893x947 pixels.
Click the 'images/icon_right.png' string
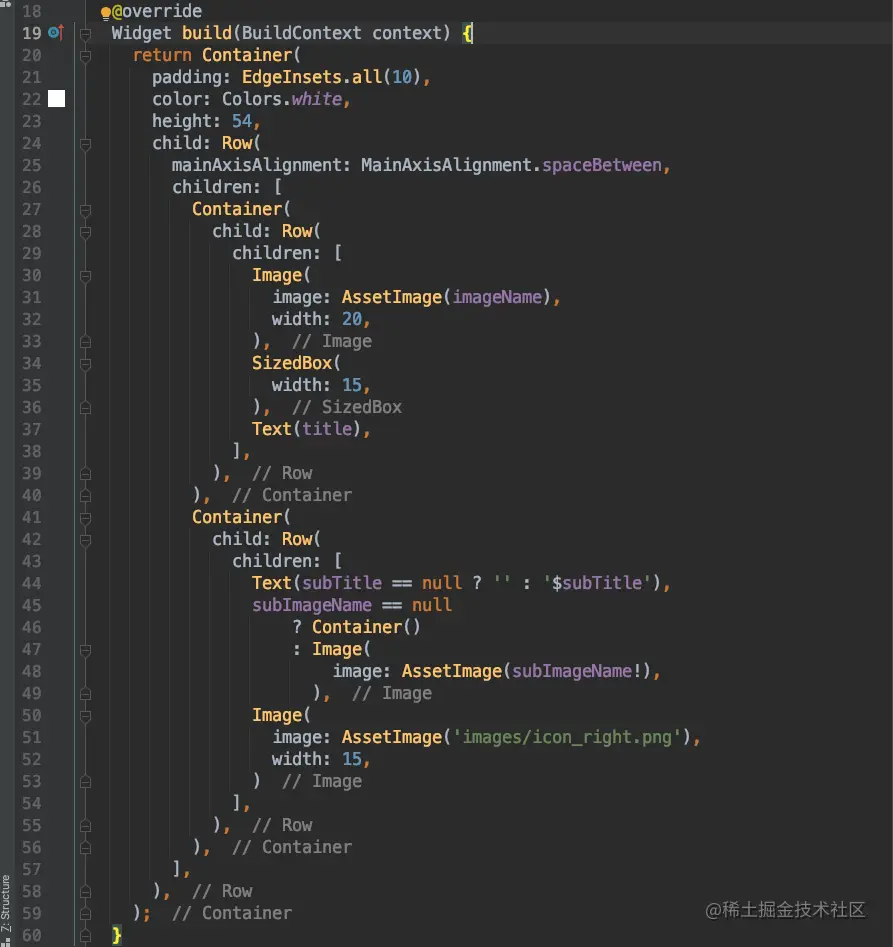(x=567, y=737)
